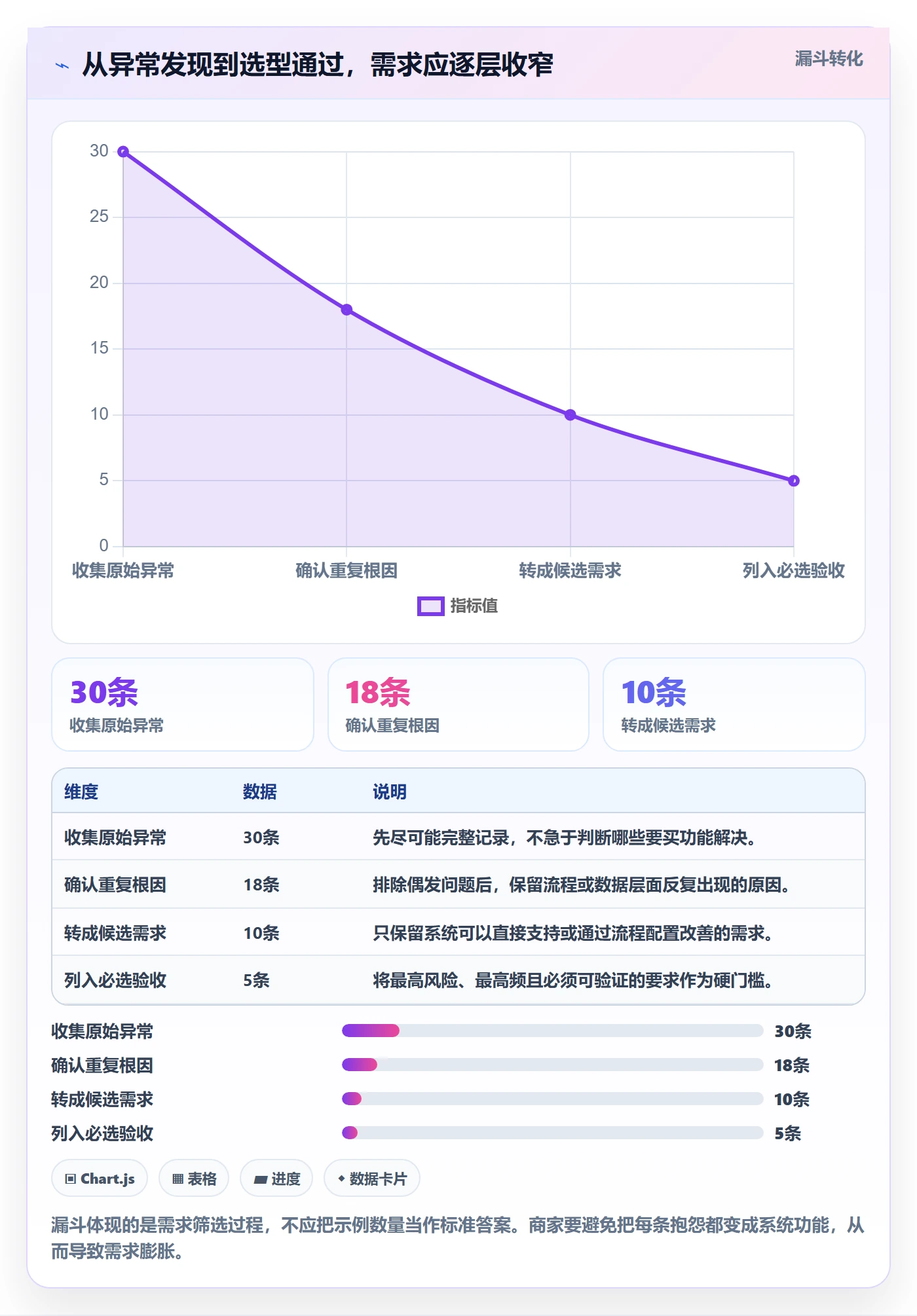The width and height of the screenshot is (917, 1316).
Task: Select the 列入必选验收 table row cell
Action: click(115, 980)
